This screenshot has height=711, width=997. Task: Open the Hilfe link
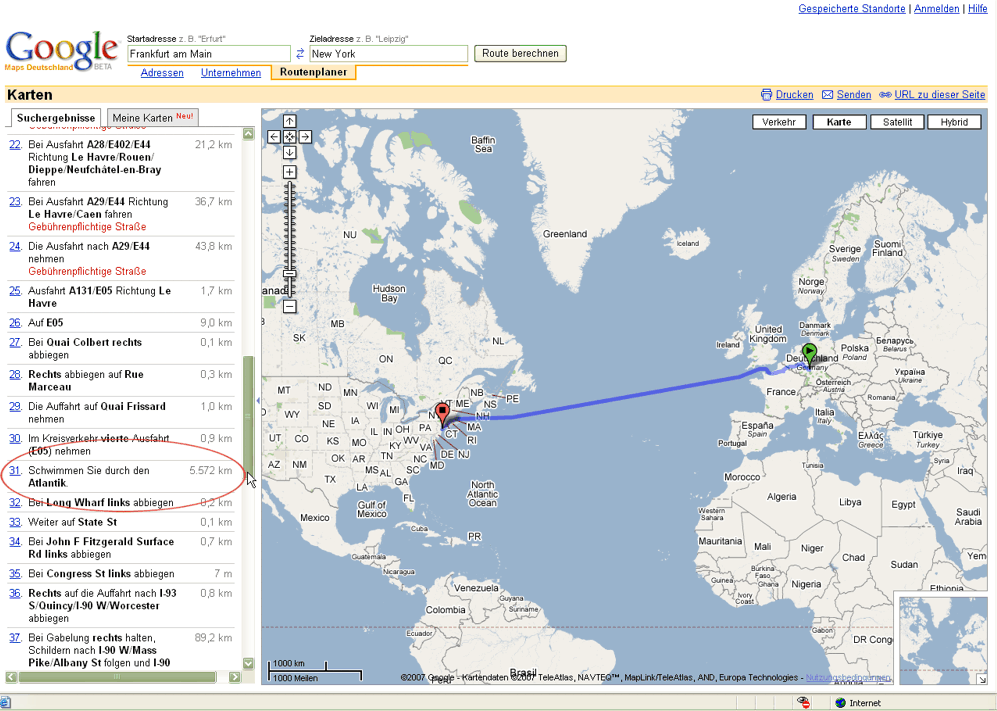(x=977, y=9)
